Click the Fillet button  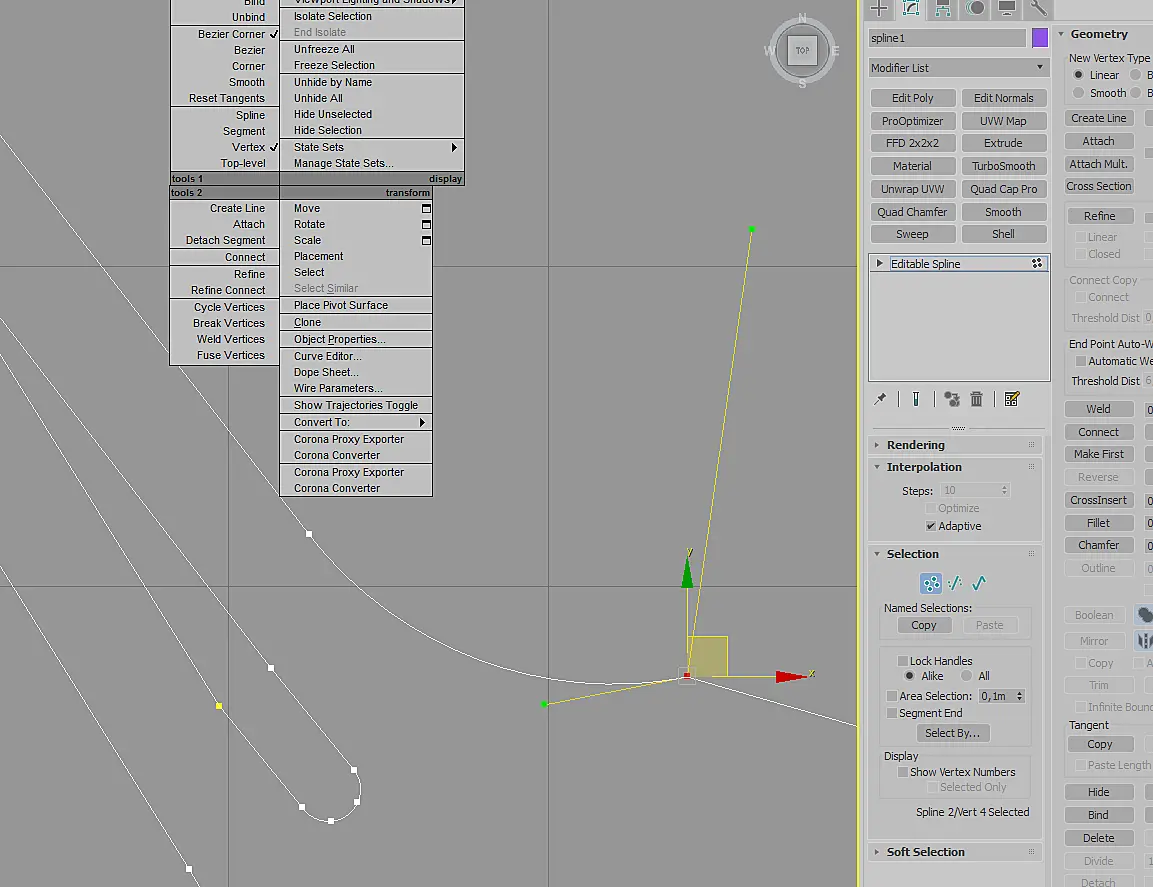coord(1099,523)
